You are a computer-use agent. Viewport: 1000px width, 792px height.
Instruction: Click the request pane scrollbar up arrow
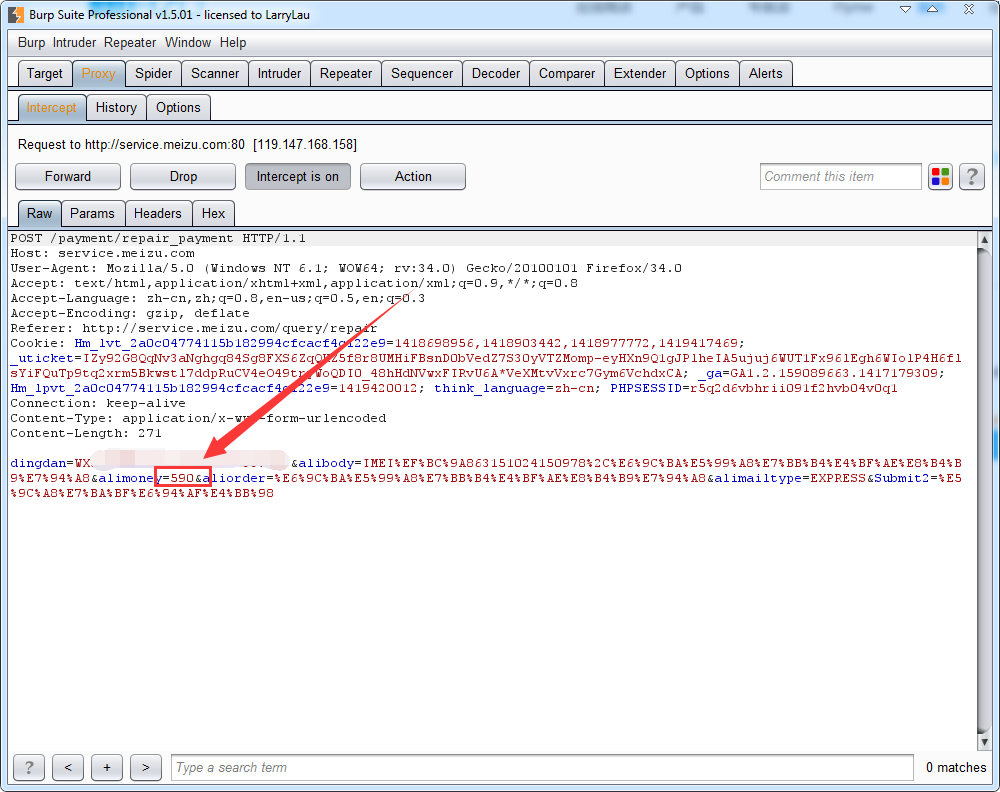tap(984, 239)
